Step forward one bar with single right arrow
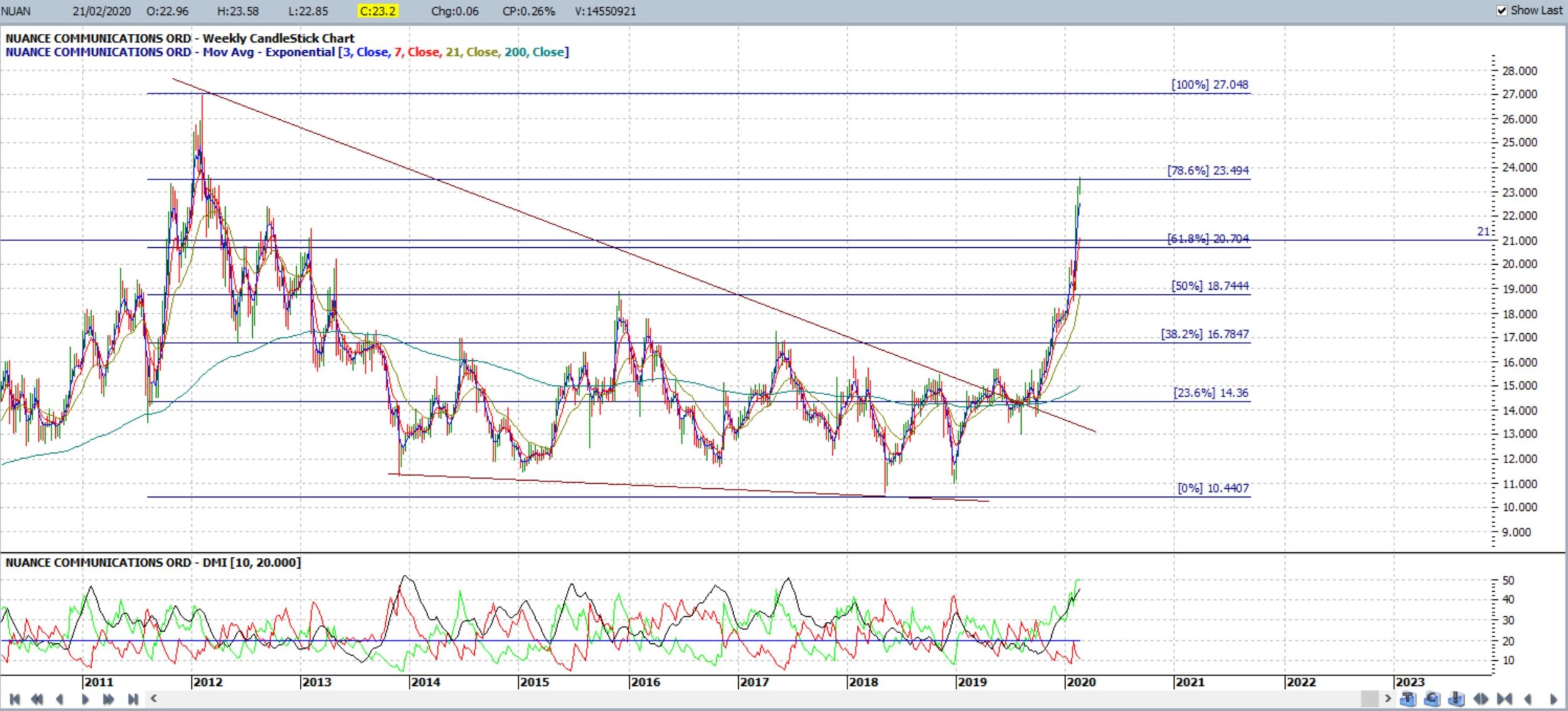1568x711 pixels. click(85, 699)
